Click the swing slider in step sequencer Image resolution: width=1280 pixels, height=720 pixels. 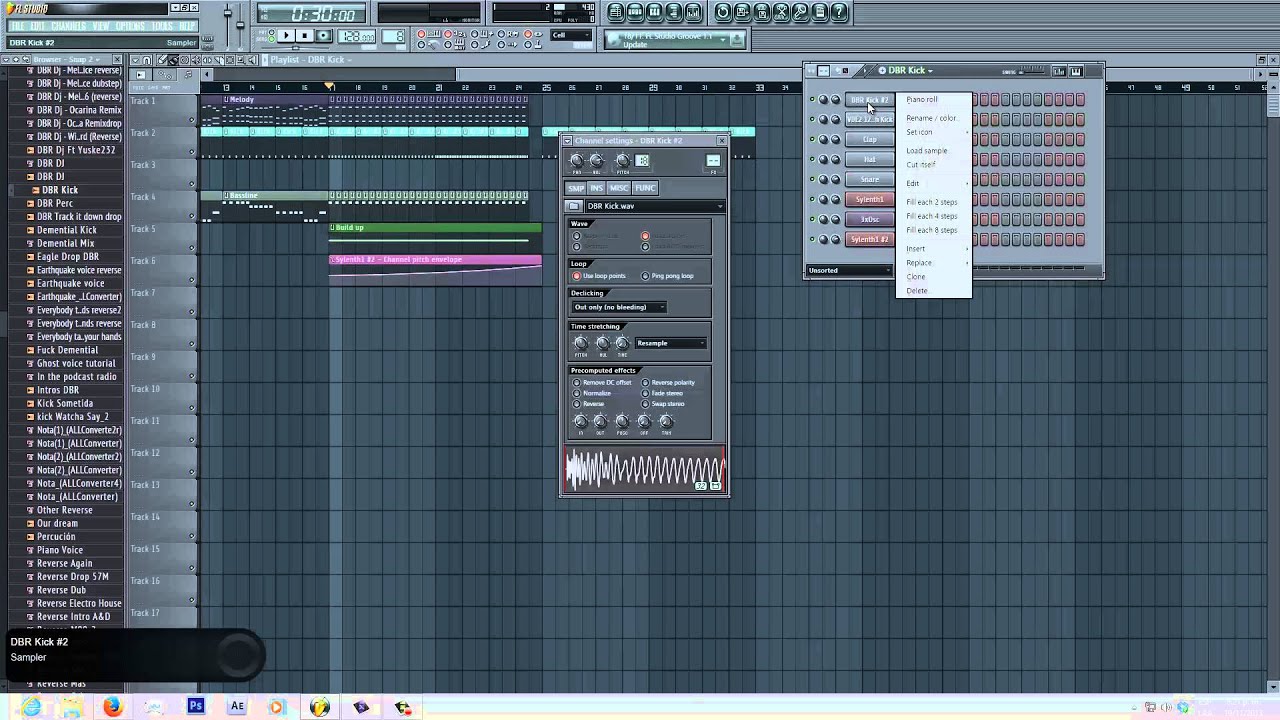pos(1032,71)
